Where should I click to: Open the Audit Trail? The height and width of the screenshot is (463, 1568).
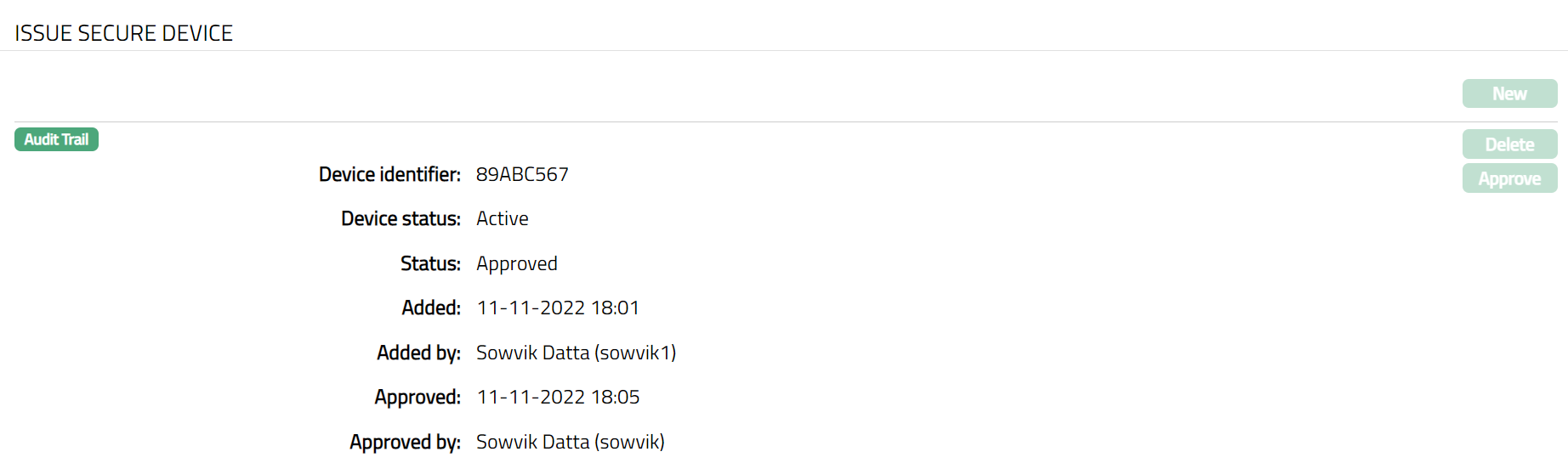pos(56,139)
